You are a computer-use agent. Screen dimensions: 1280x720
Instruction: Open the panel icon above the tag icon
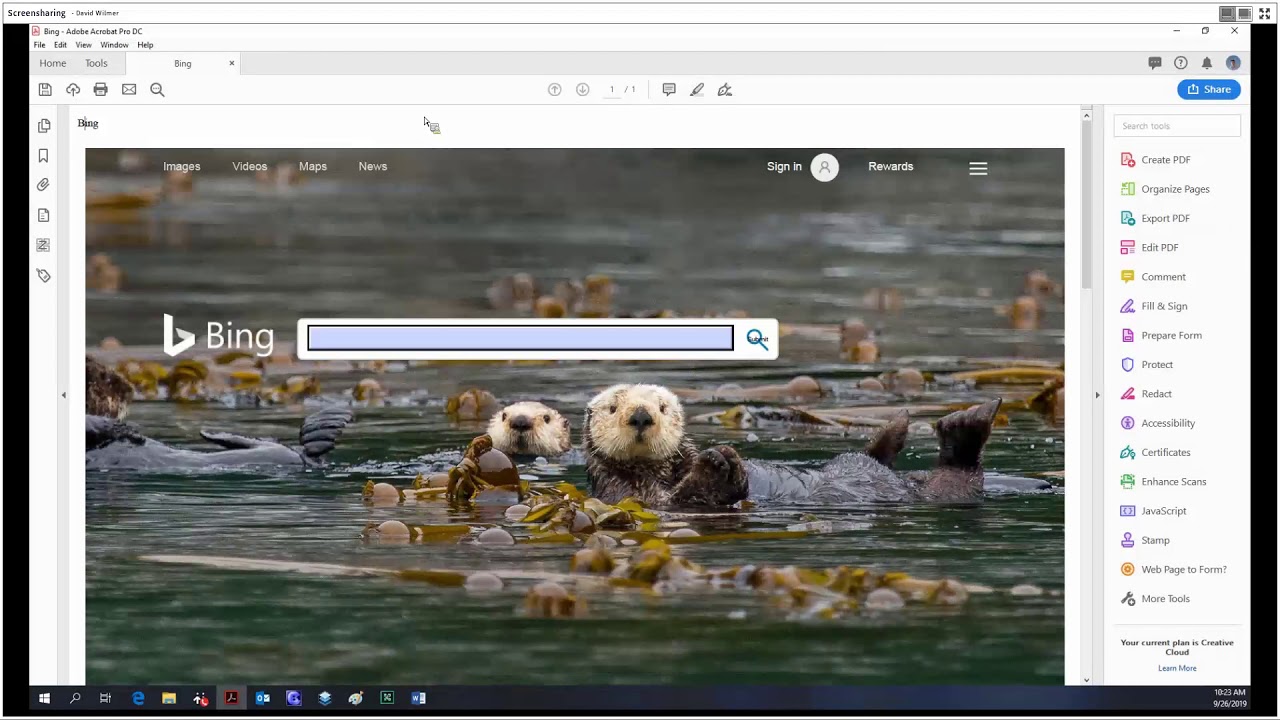44,245
